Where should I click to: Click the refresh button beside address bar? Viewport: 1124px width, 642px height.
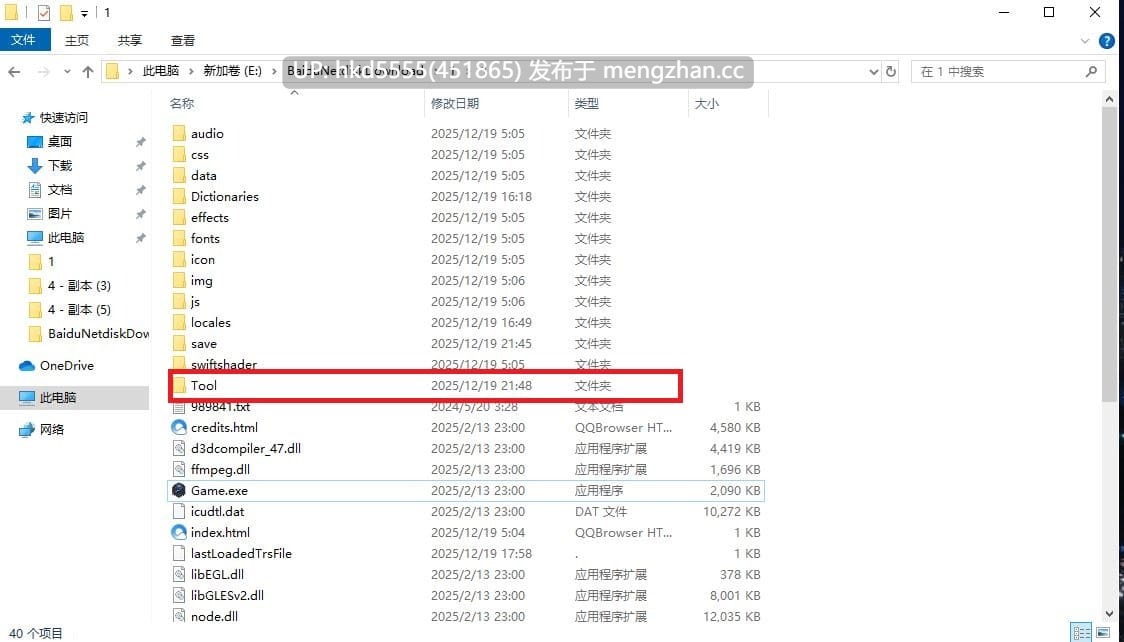(x=891, y=72)
